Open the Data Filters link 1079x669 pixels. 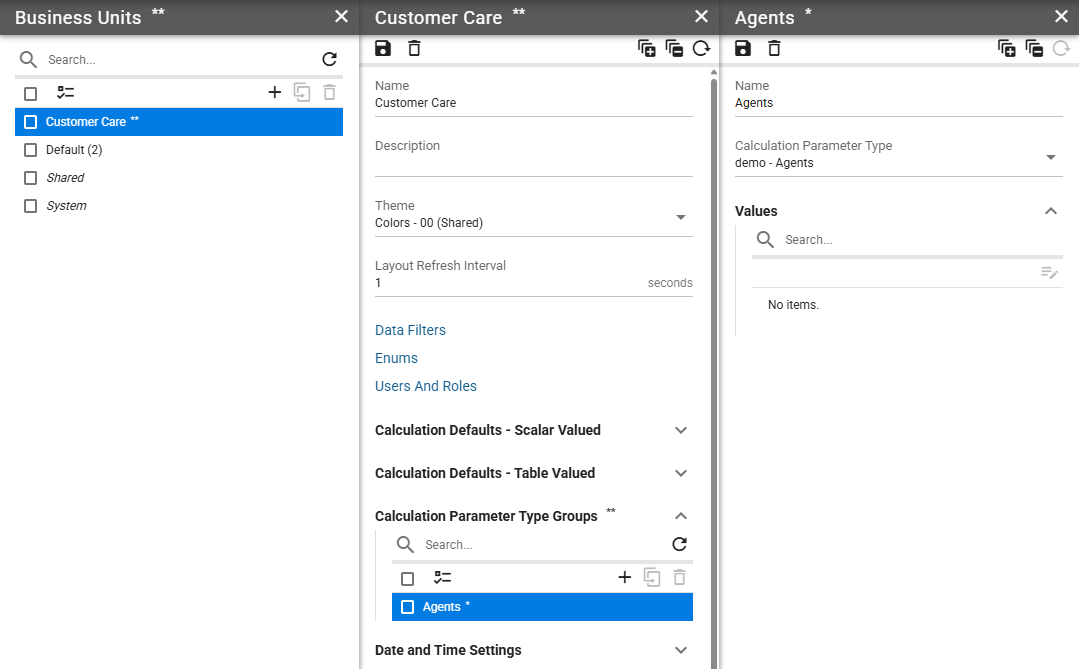coord(410,330)
